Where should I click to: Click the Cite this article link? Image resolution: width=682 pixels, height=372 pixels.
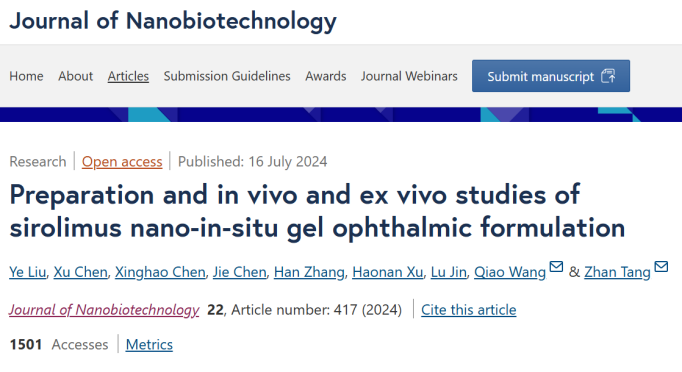[468, 310]
